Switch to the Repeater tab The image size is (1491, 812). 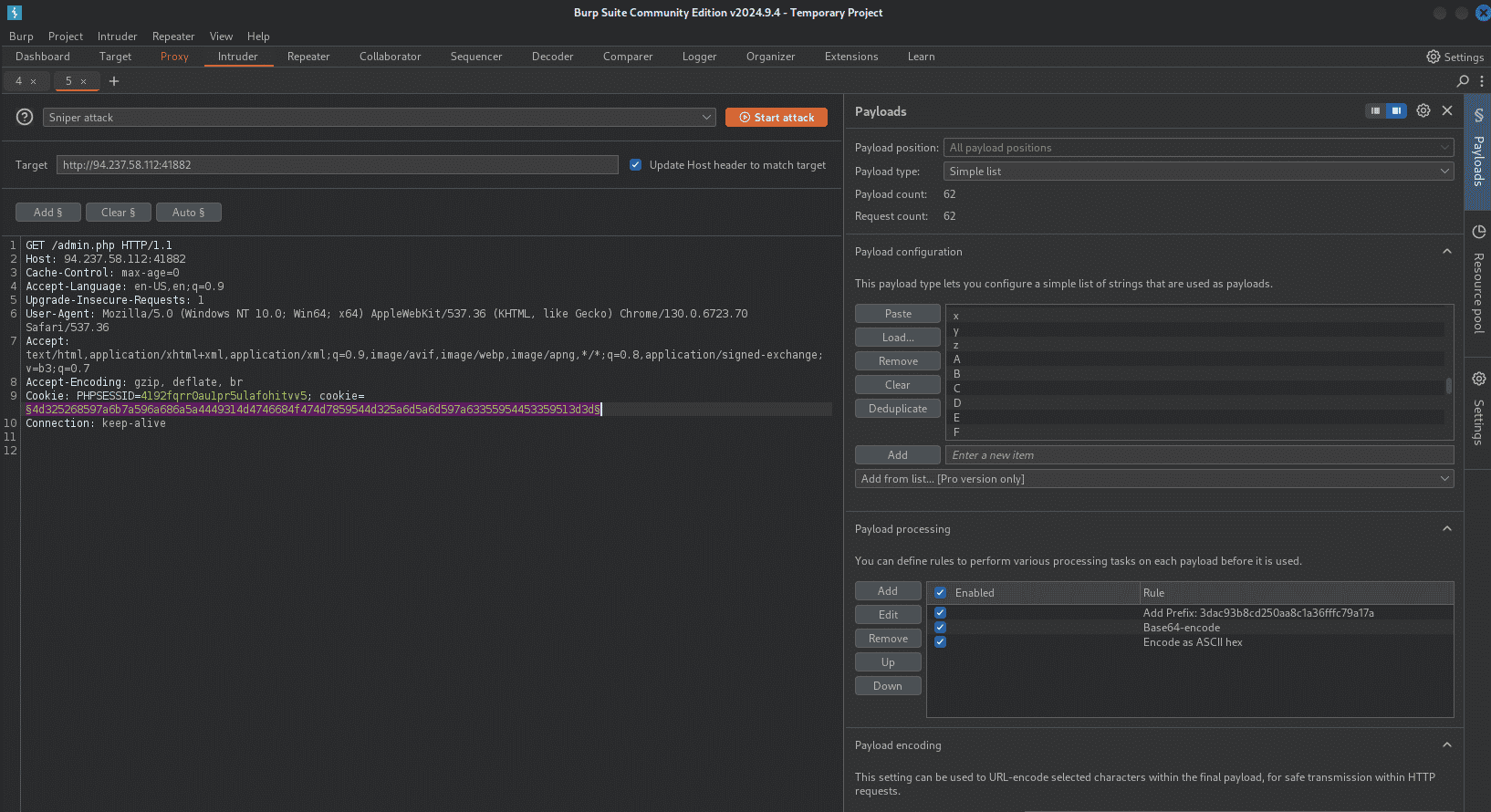[x=308, y=57]
